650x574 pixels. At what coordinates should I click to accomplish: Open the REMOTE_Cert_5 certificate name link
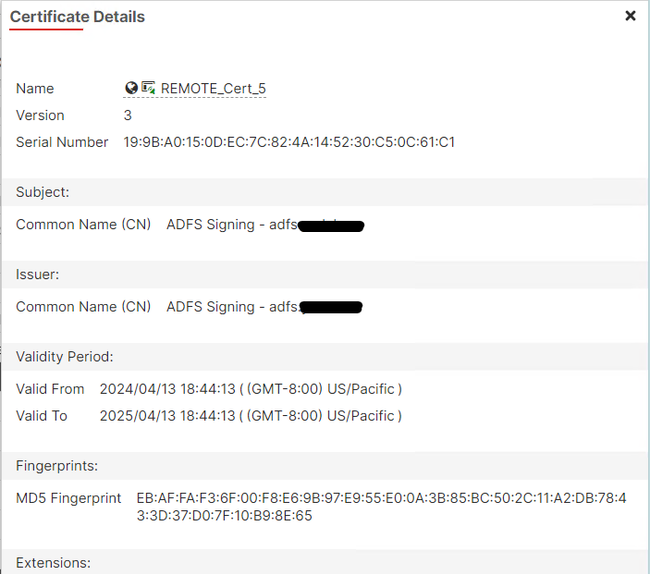coord(213,89)
